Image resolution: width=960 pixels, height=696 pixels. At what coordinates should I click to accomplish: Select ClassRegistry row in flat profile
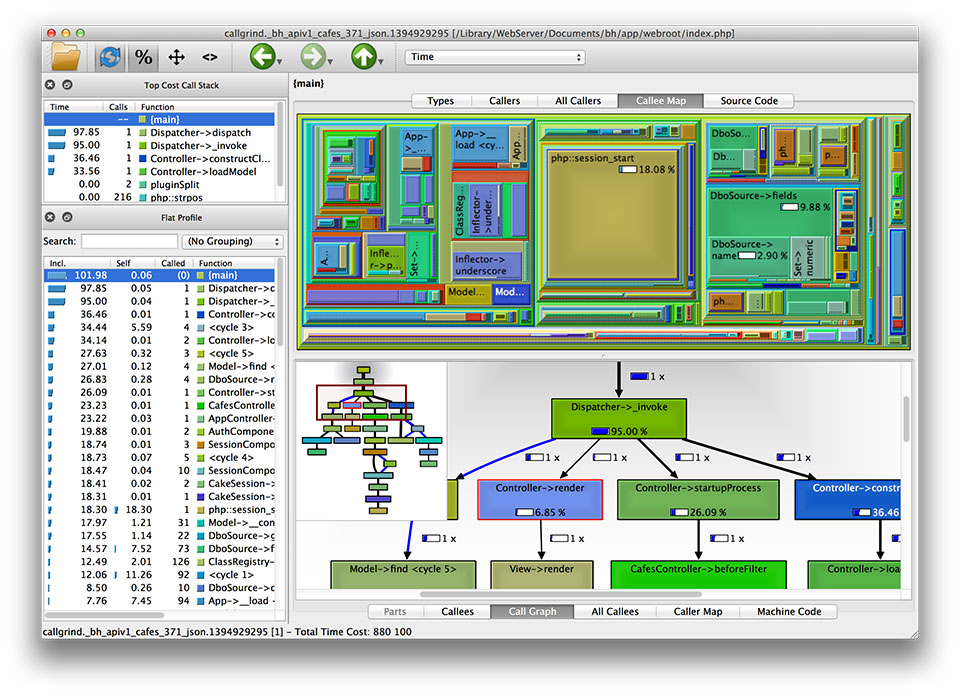[x=159, y=561]
